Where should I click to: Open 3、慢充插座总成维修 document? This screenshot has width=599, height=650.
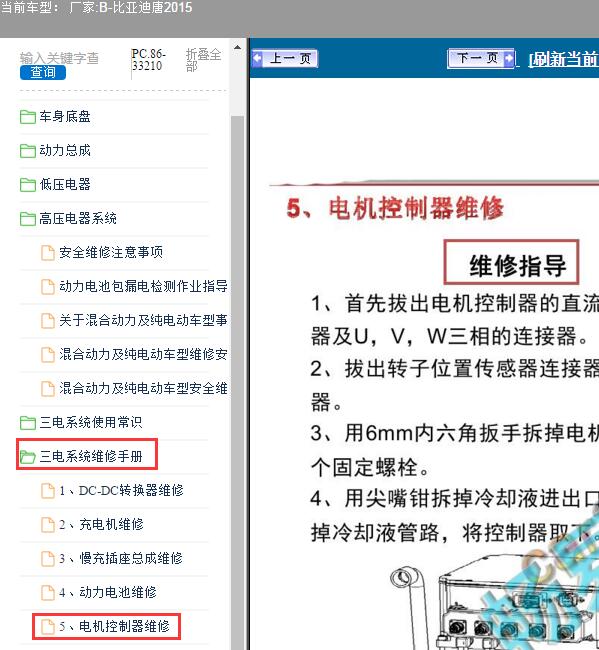pos(121,558)
